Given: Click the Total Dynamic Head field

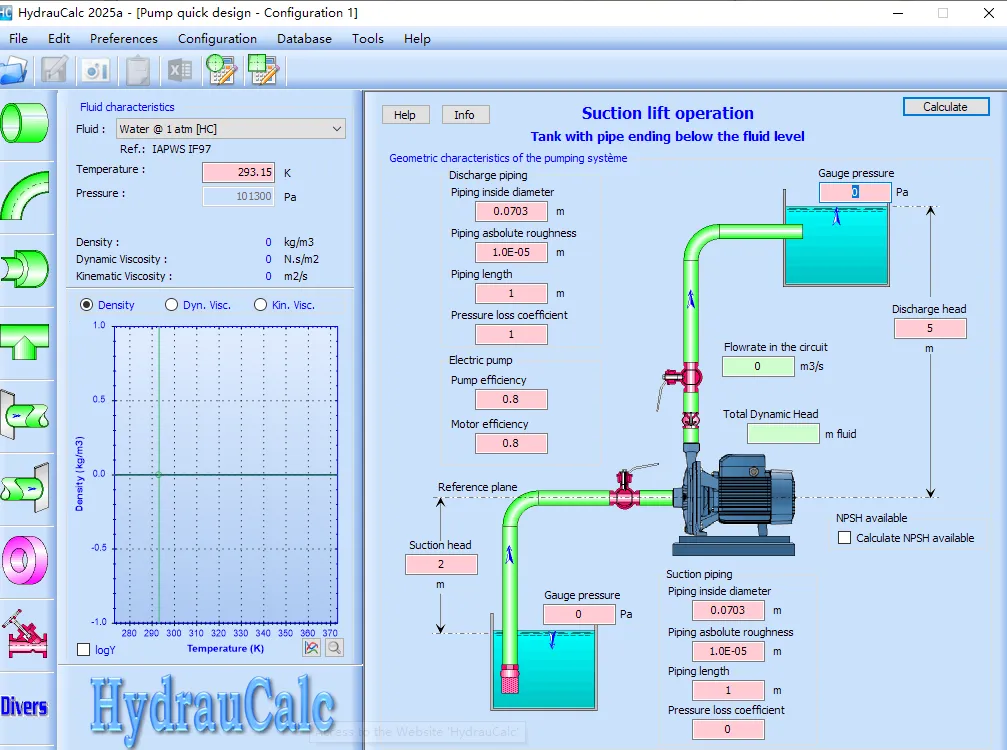Looking at the screenshot, I should pos(783,433).
